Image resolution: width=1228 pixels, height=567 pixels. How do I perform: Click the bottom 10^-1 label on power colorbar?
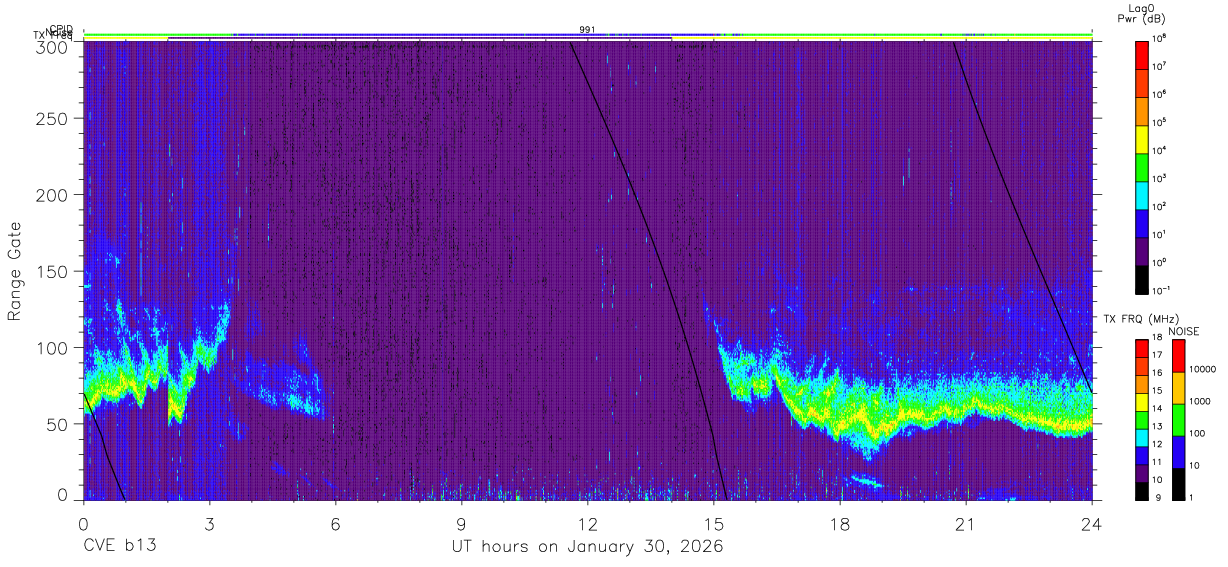click(x=1161, y=289)
